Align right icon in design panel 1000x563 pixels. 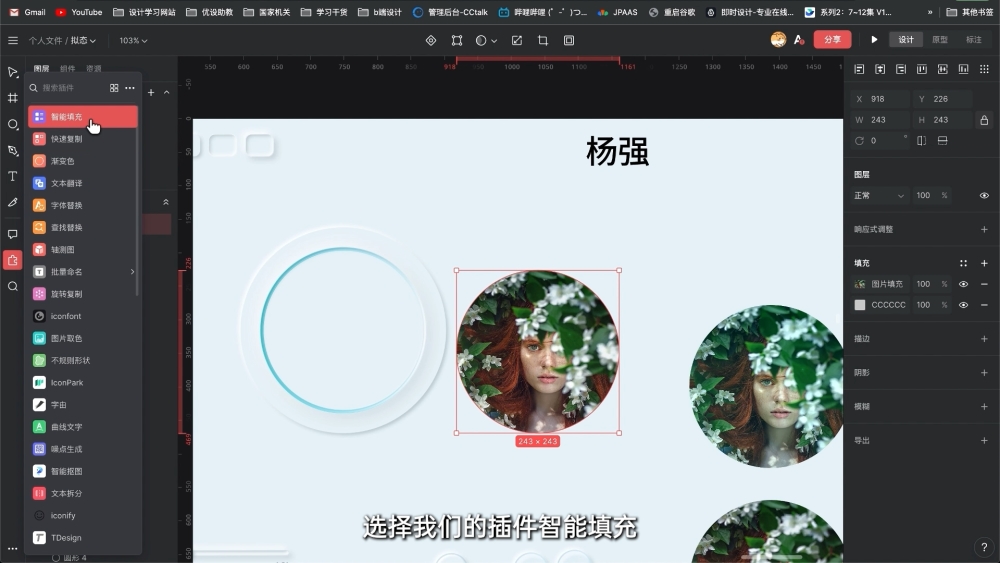click(x=901, y=69)
